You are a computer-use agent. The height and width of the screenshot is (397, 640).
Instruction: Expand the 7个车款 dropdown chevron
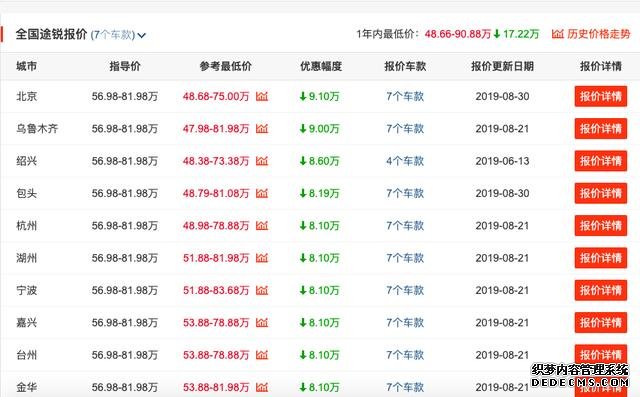(x=142, y=35)
